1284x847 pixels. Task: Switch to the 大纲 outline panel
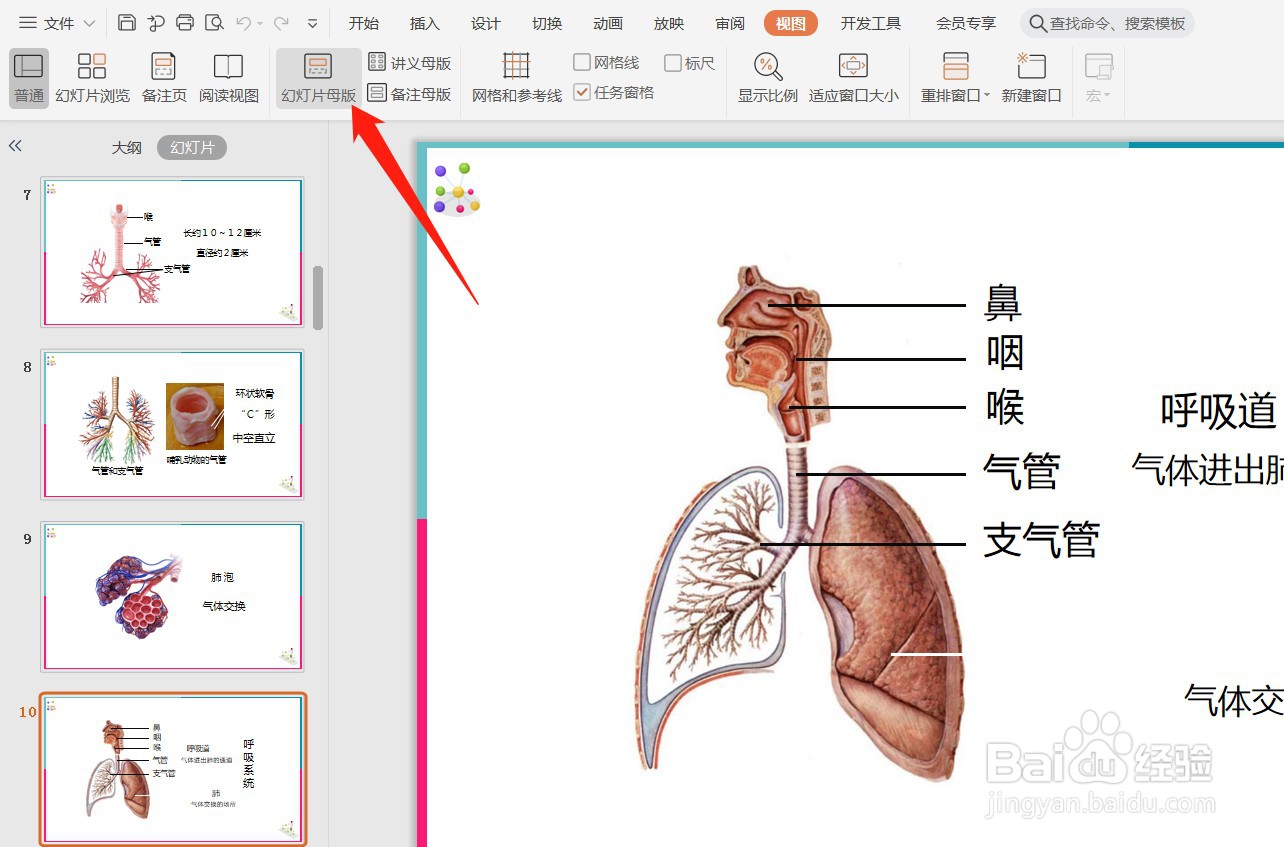(x=127, y=146)
